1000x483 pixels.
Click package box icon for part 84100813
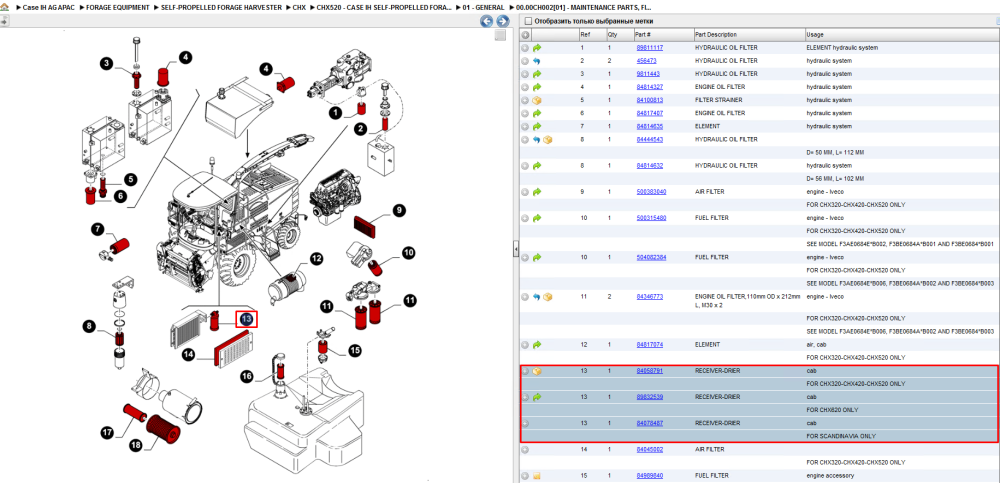click(537, 100)
